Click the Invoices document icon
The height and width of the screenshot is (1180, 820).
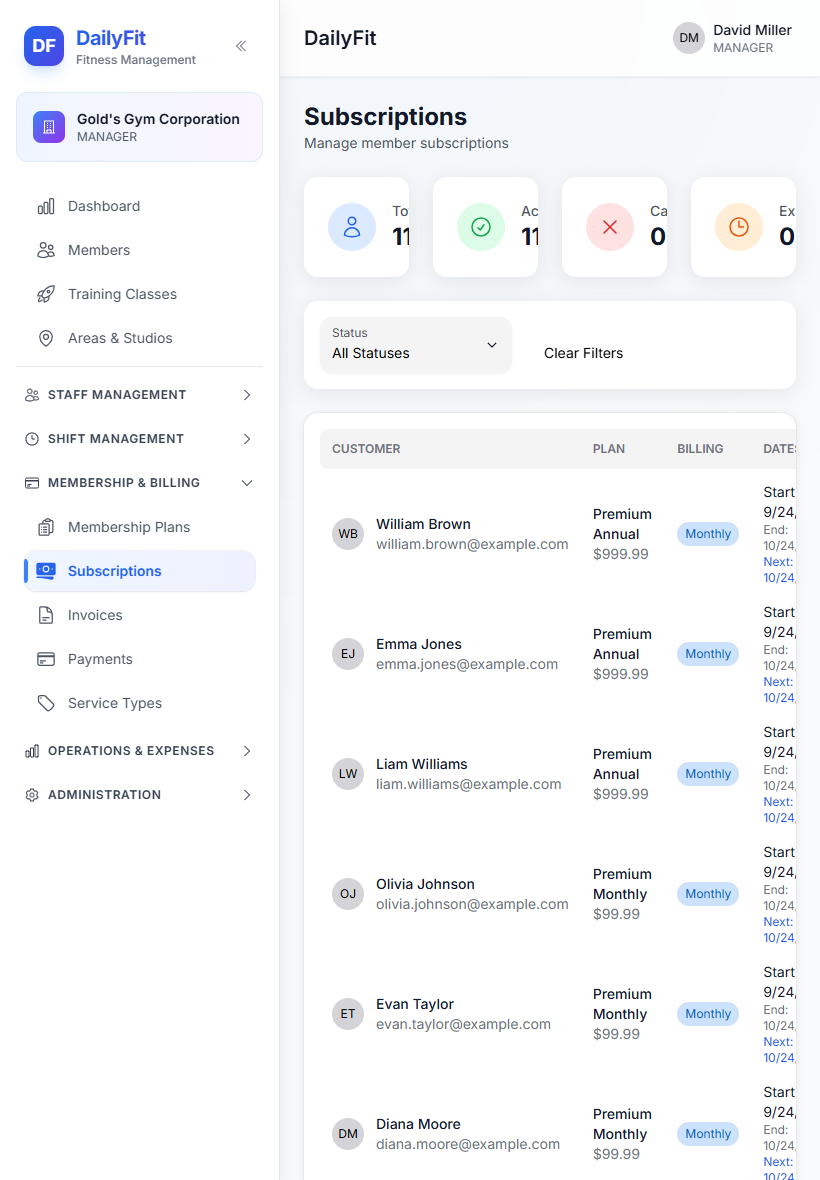(46, 616)
